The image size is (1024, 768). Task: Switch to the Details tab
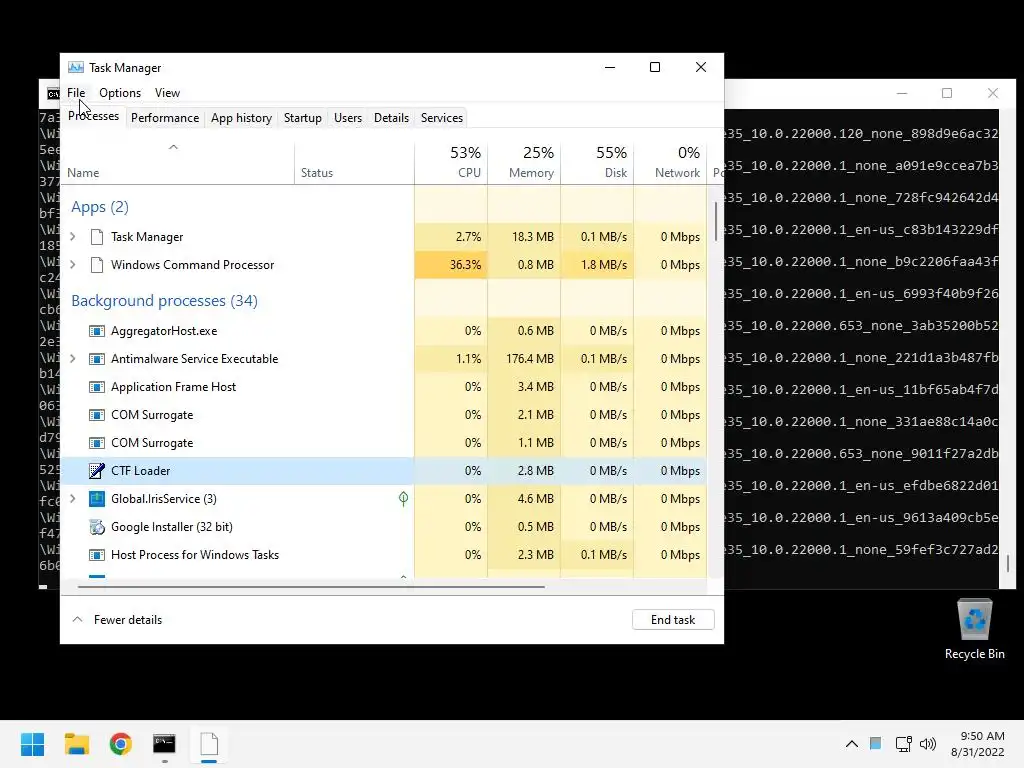pyautogui.click(x=391, y=118)
